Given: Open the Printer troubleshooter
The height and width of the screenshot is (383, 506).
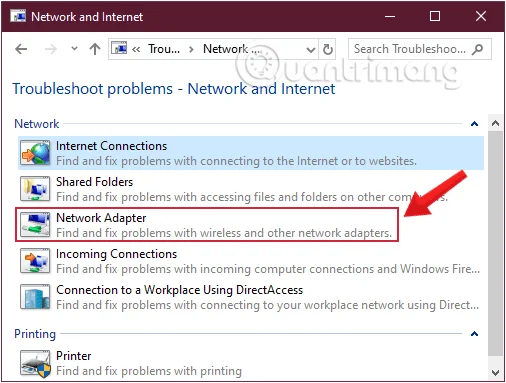Looking at the screenshot, I should (x=251, y=363).
